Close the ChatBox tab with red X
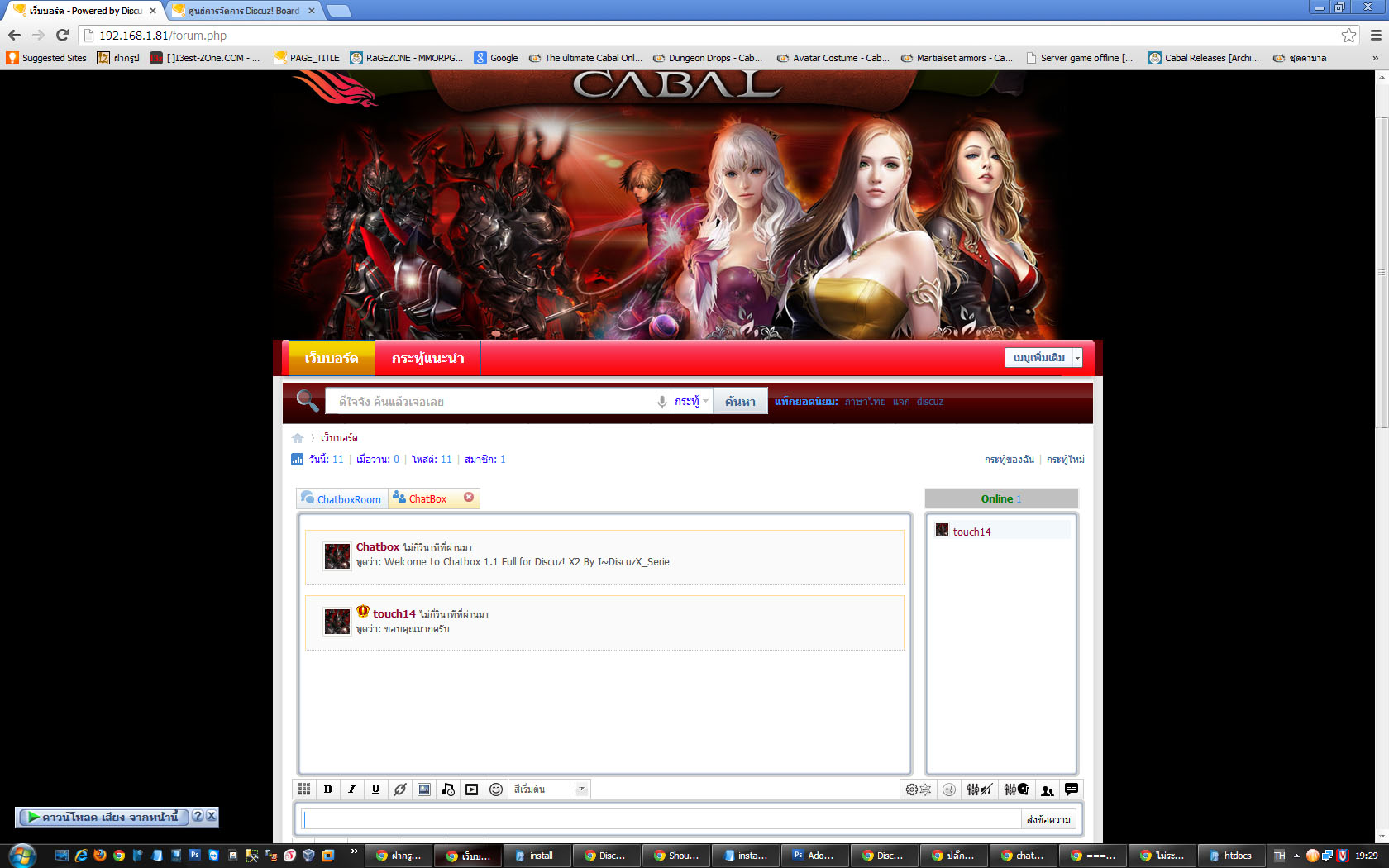The height and width of the screenshot is (868, 1389). click(469, 498)
